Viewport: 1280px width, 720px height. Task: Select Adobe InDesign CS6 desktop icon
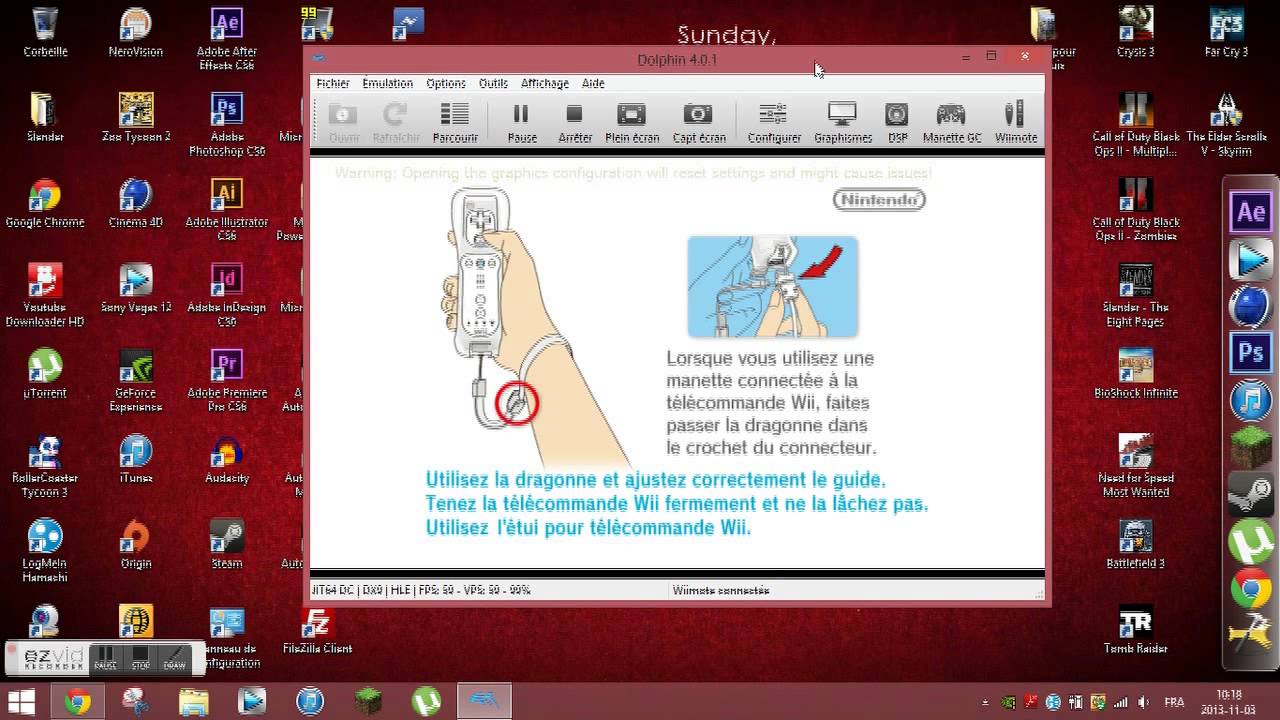click(x=227, y=295)
